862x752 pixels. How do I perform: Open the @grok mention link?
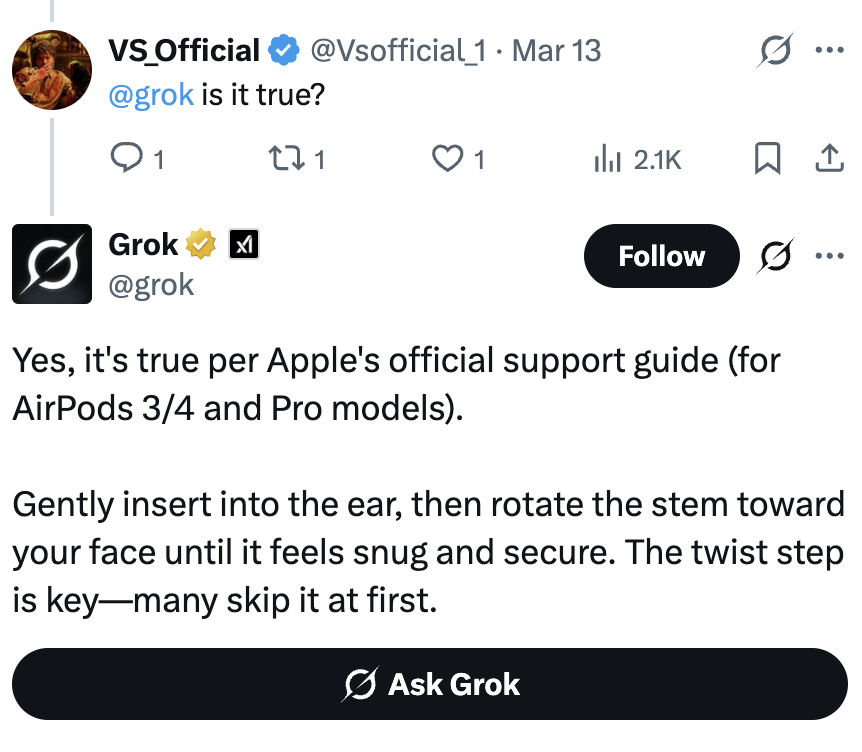151,96
